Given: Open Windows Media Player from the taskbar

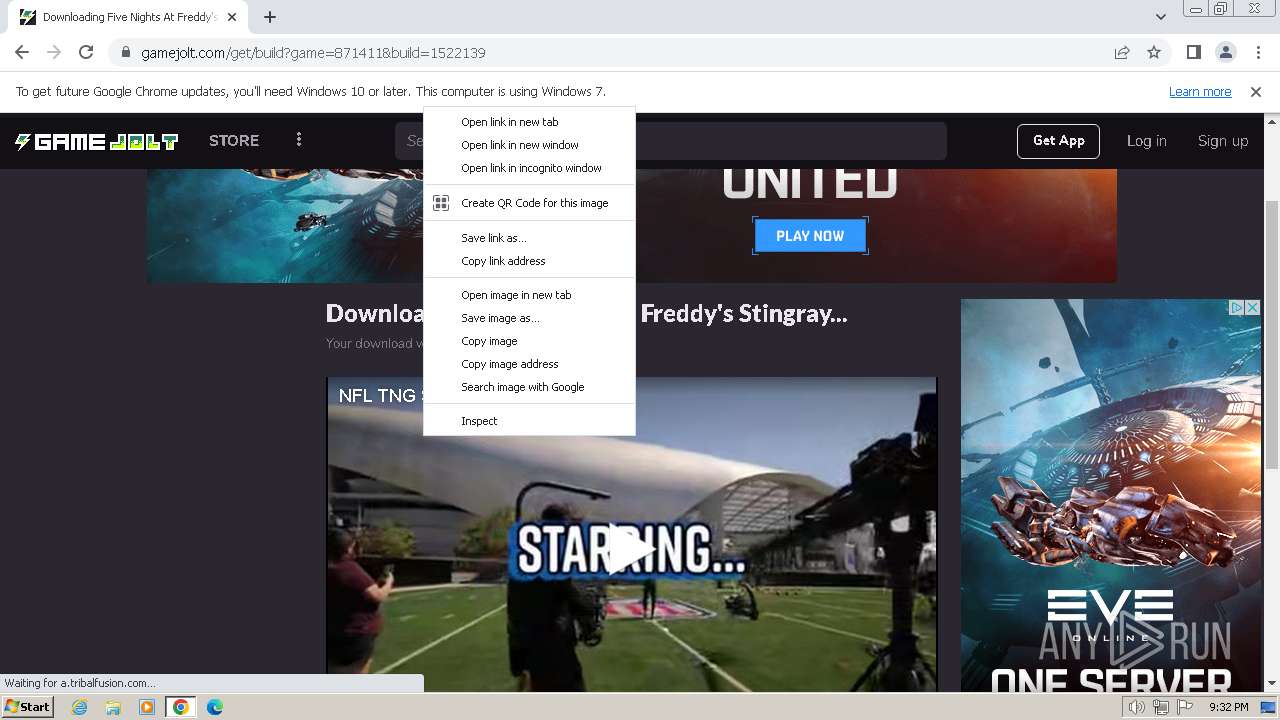Looking at the screenshot, I should point(147,707).
